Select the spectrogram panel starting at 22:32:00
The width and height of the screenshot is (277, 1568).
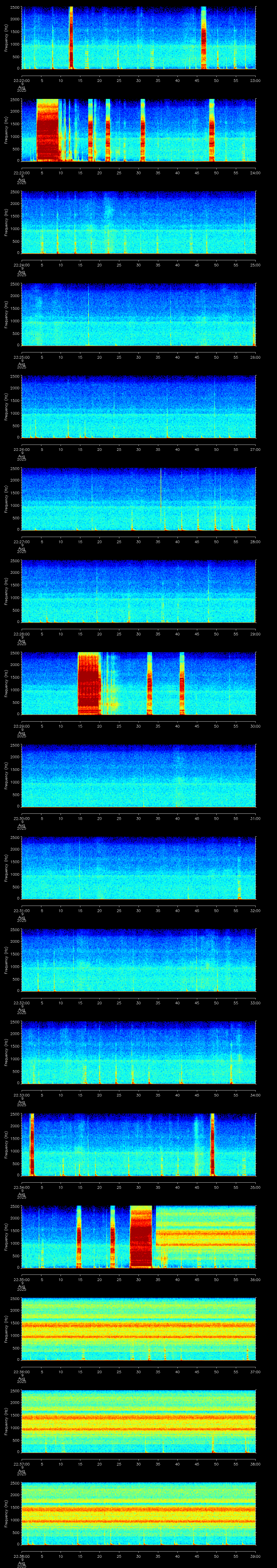138,960
